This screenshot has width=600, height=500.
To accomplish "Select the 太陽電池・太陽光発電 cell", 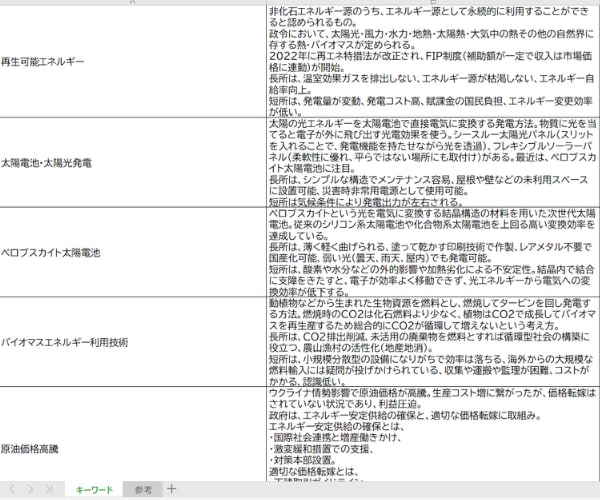I will [133, 163].
